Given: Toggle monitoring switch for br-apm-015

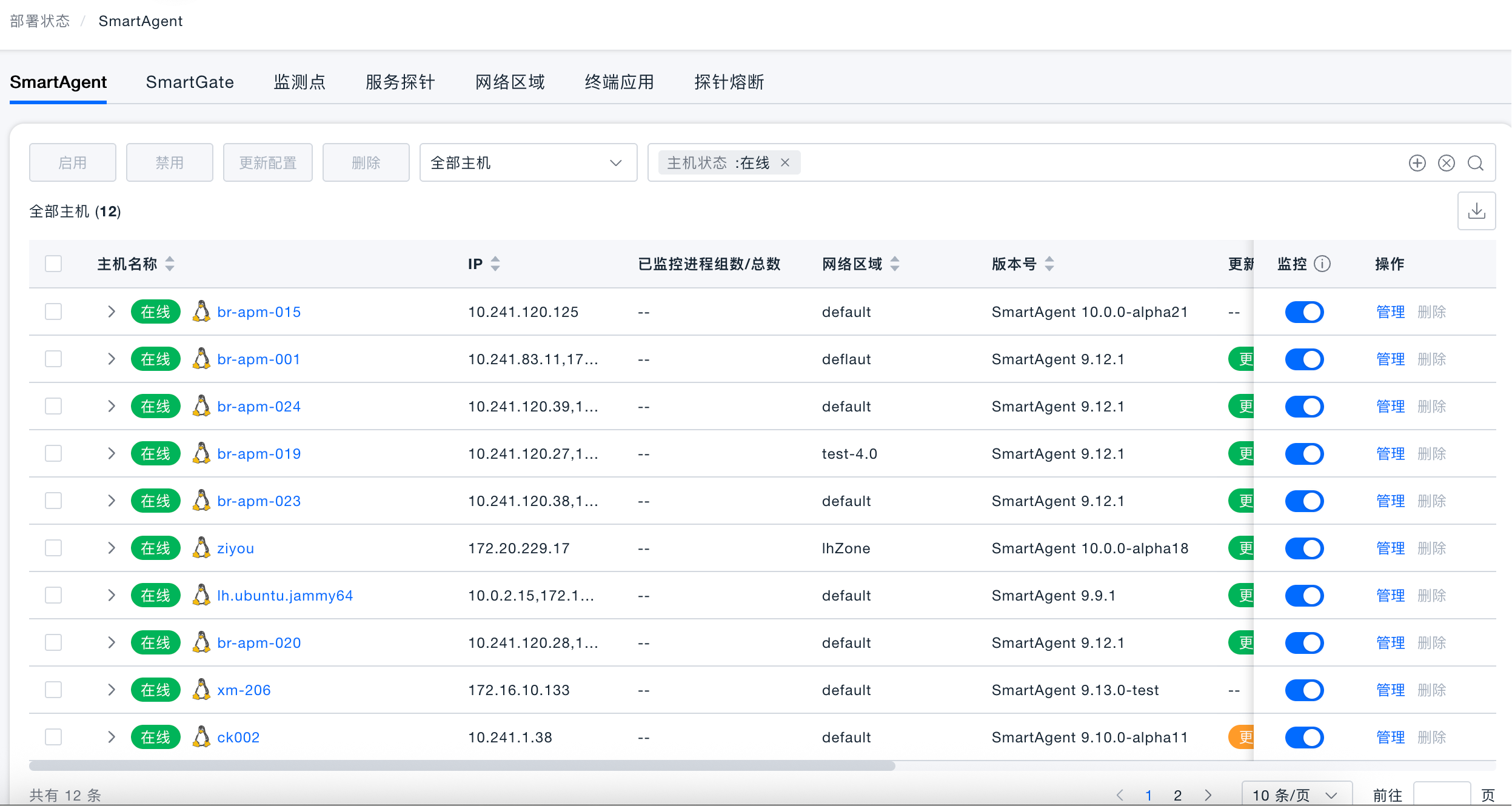Looking at the screenshot, I should [x=1304, y=311].
